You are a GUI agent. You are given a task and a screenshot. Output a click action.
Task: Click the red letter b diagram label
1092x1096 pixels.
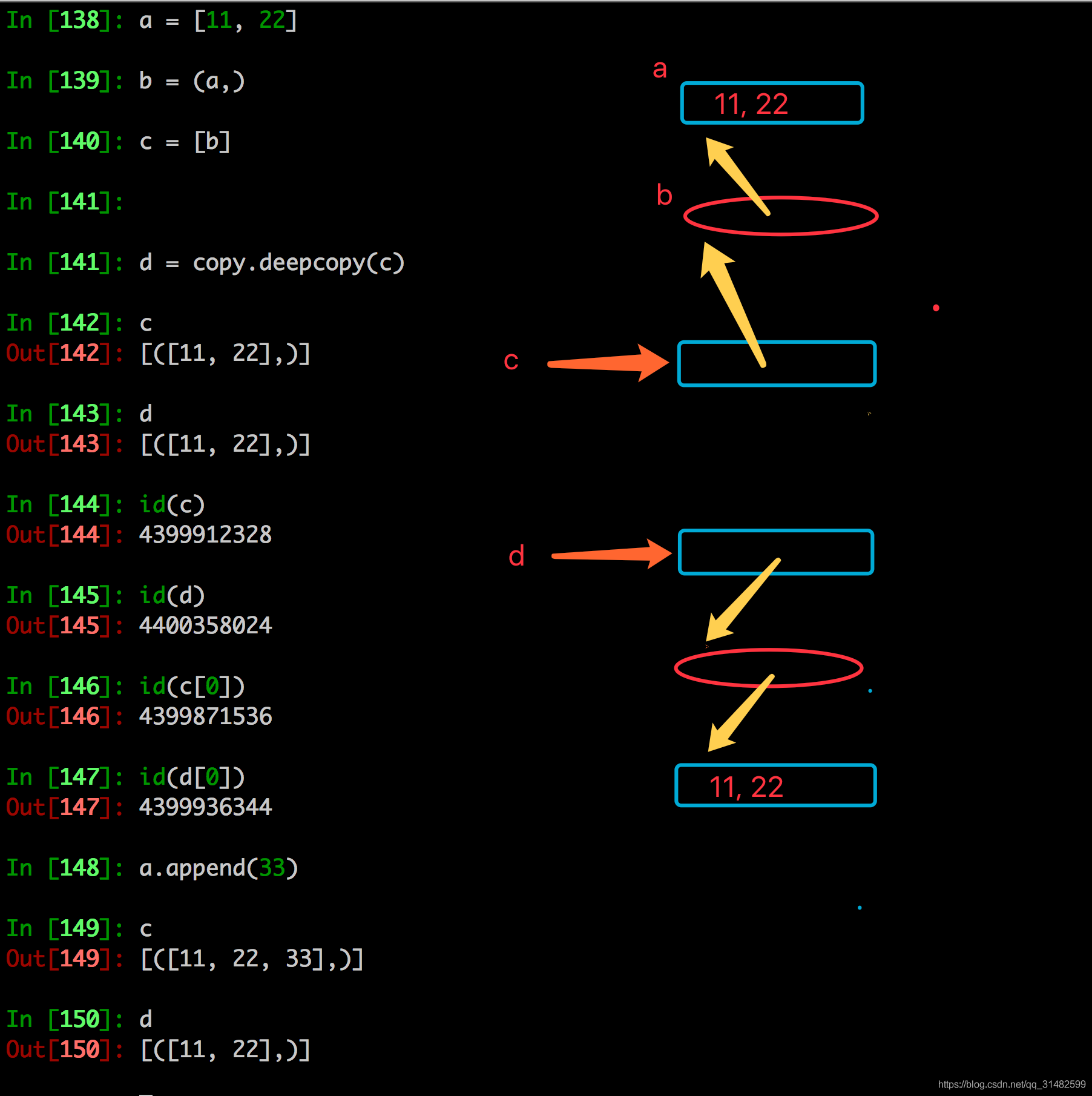[x=664, y=195]
